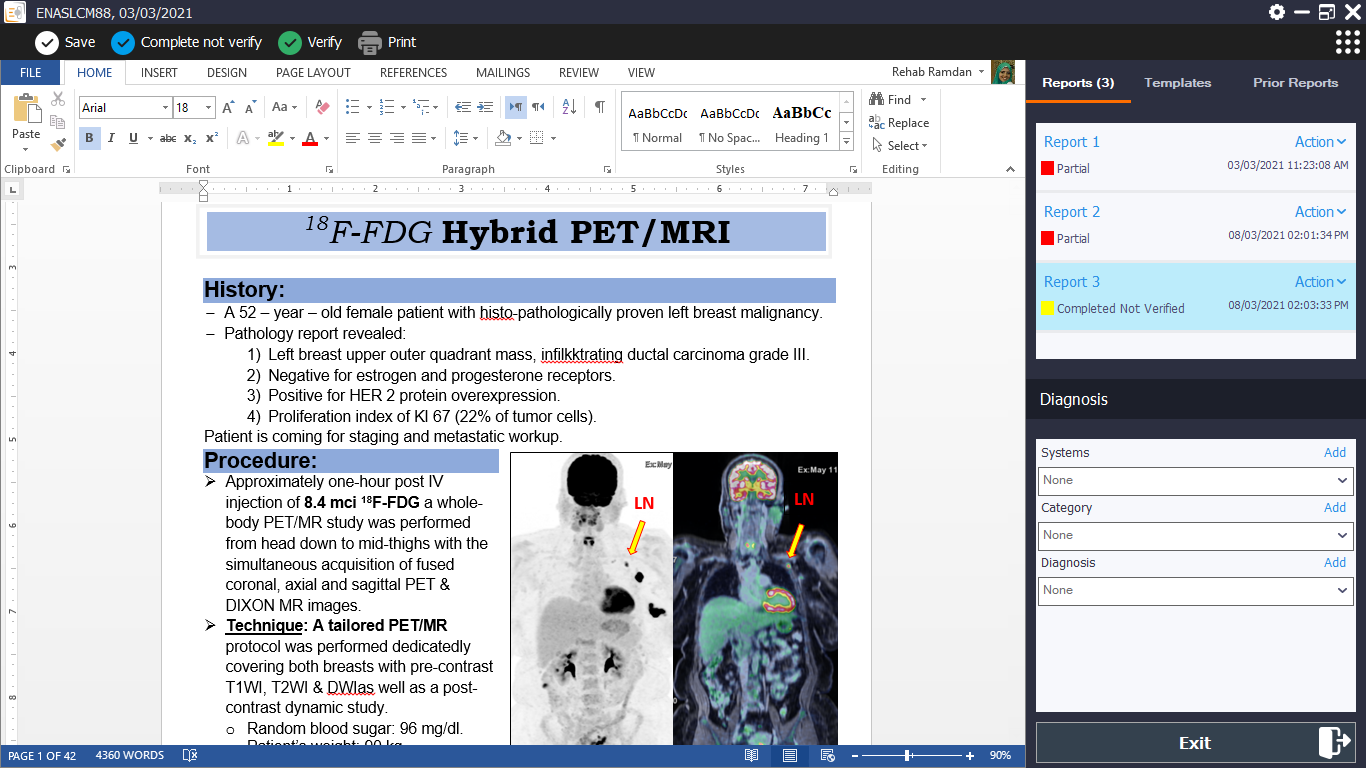Open the settings gear in title bar

pos(1277,12)
